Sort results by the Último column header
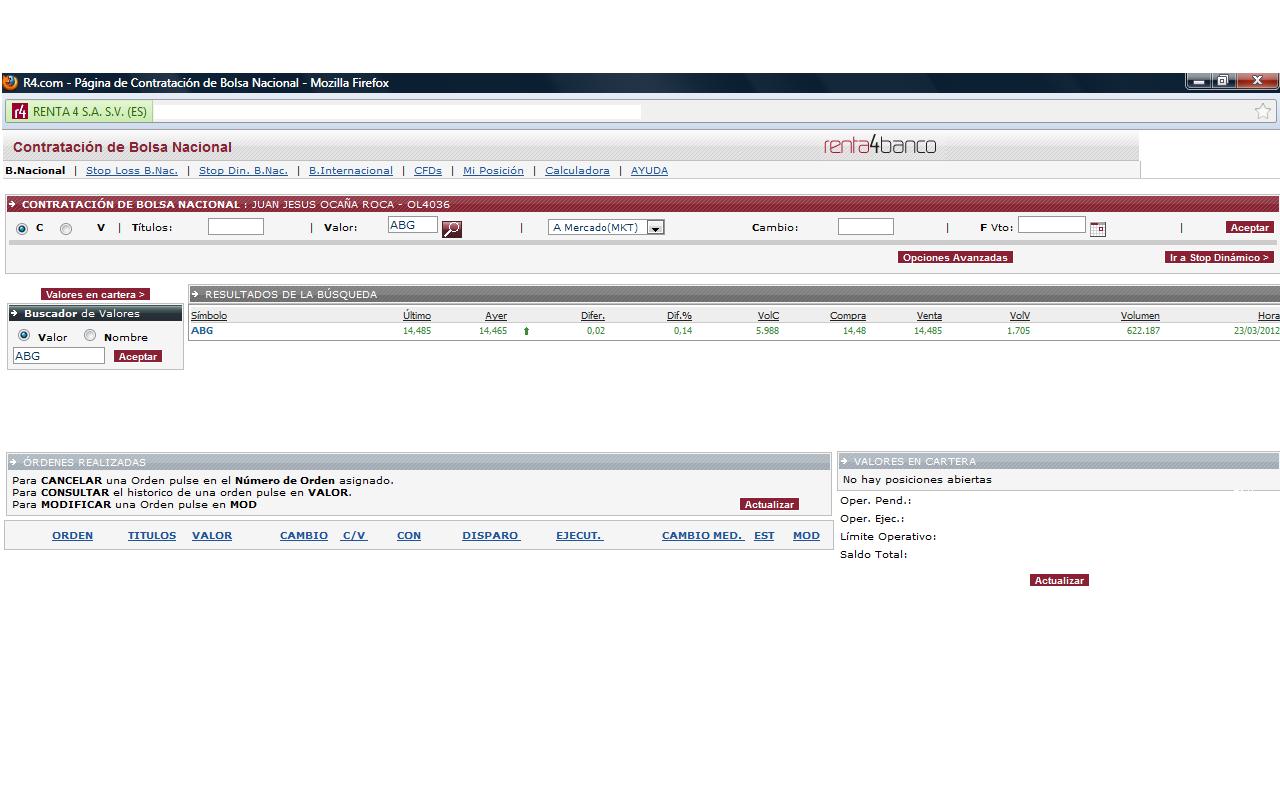The image size is (1280, 800). point(417,316)
